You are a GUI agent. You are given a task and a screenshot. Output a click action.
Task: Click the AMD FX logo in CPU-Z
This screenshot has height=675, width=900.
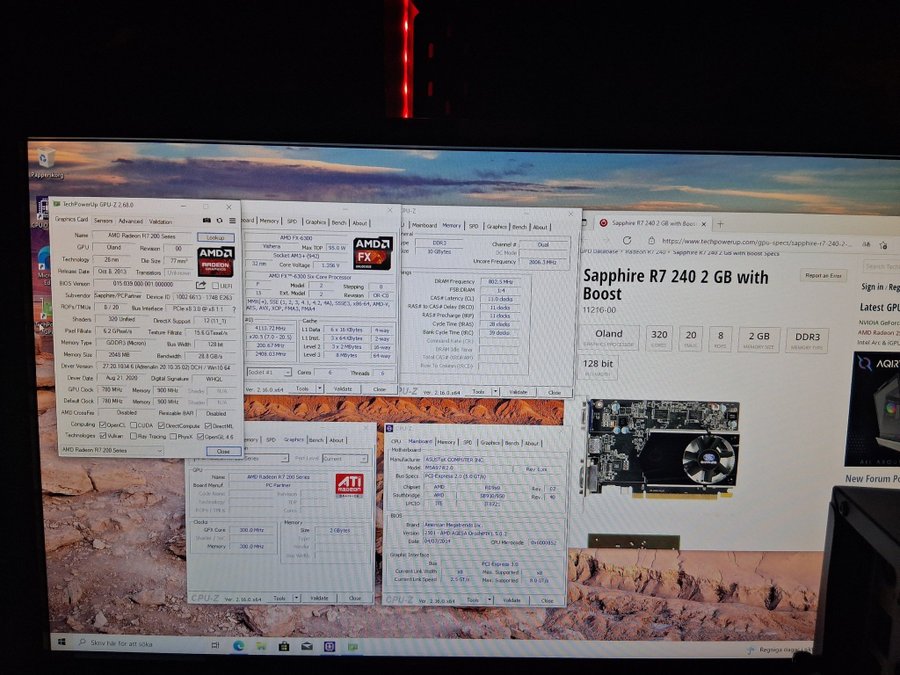coord(373,253)
